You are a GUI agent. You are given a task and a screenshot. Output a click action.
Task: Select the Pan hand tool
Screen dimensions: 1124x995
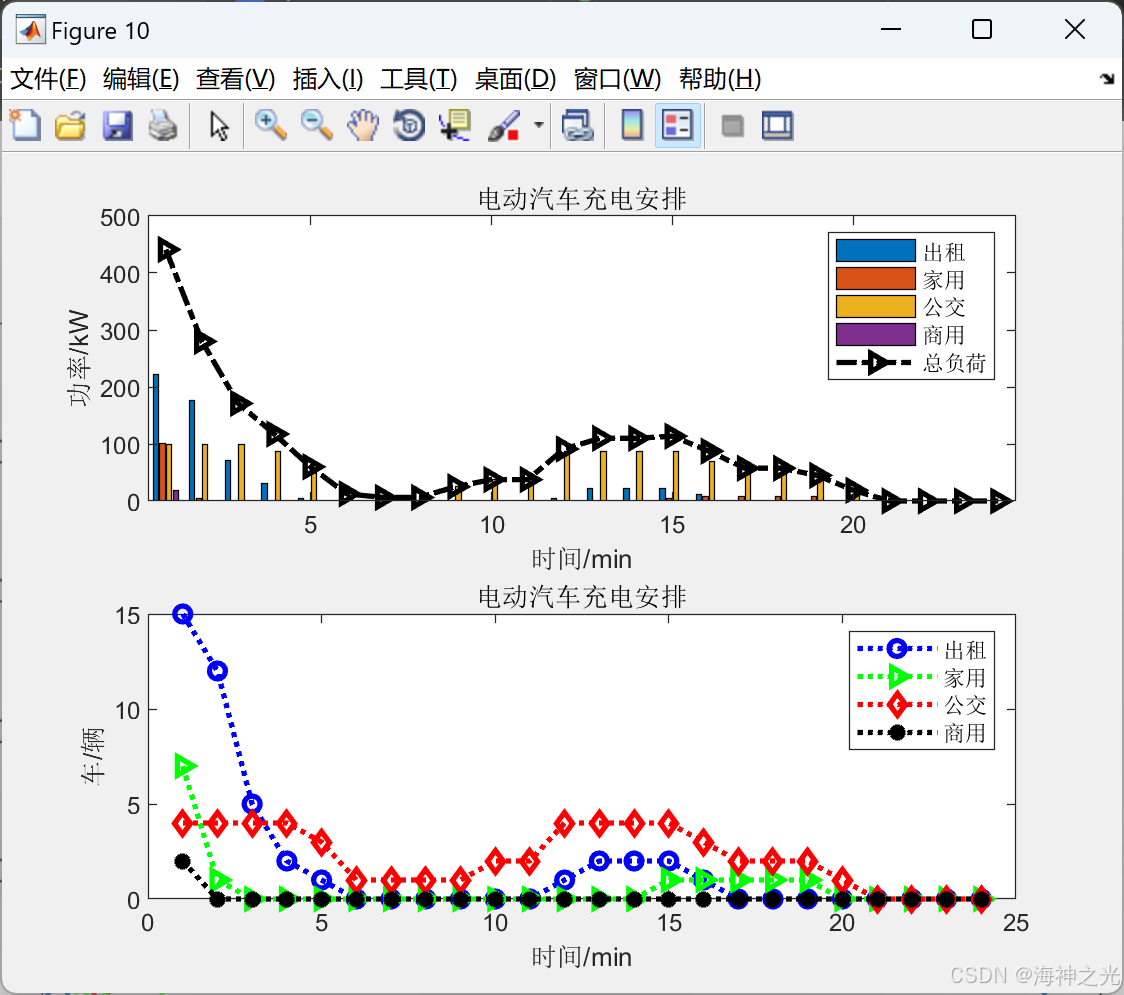click(363, 125)
